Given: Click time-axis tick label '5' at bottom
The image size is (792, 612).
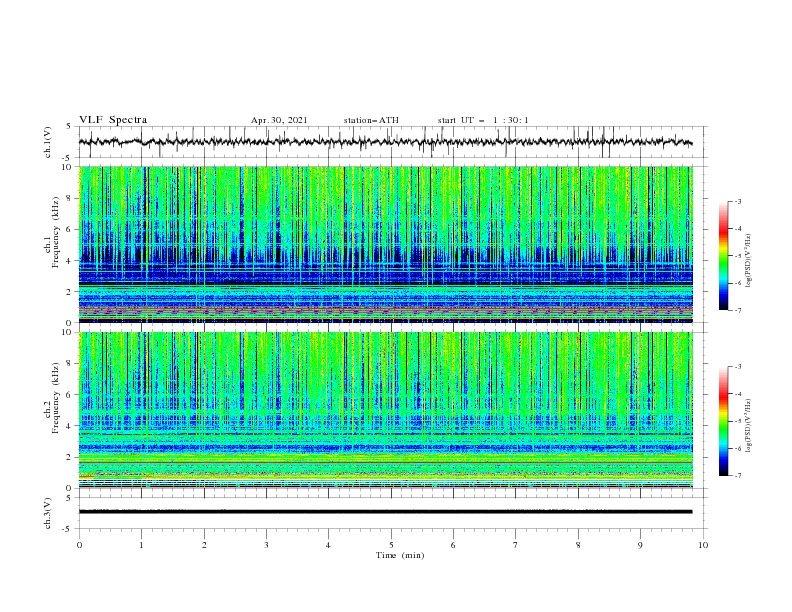Looking at the screenshot, I should click(391, 545).
